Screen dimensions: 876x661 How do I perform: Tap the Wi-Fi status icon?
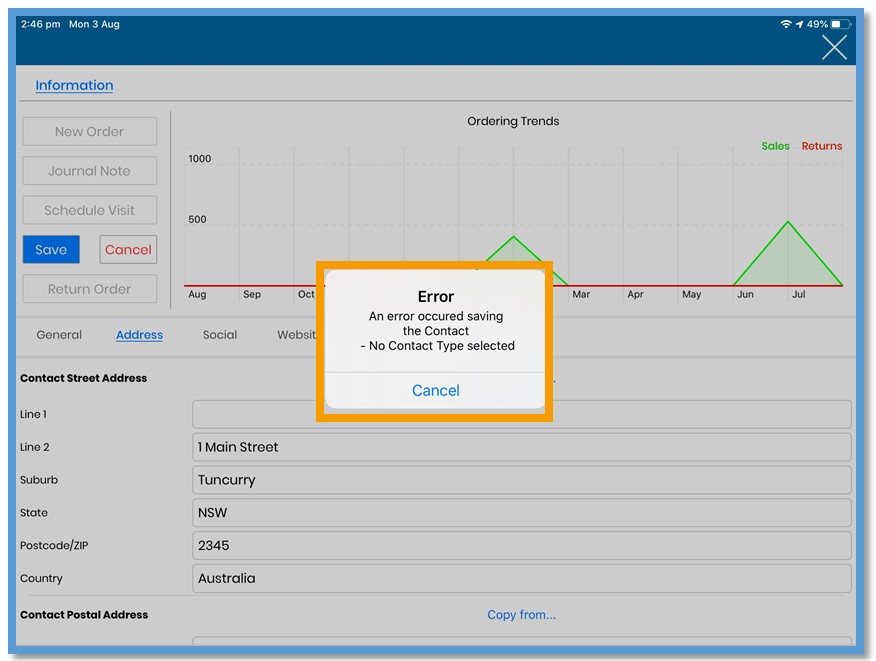(x=785, y=24)
